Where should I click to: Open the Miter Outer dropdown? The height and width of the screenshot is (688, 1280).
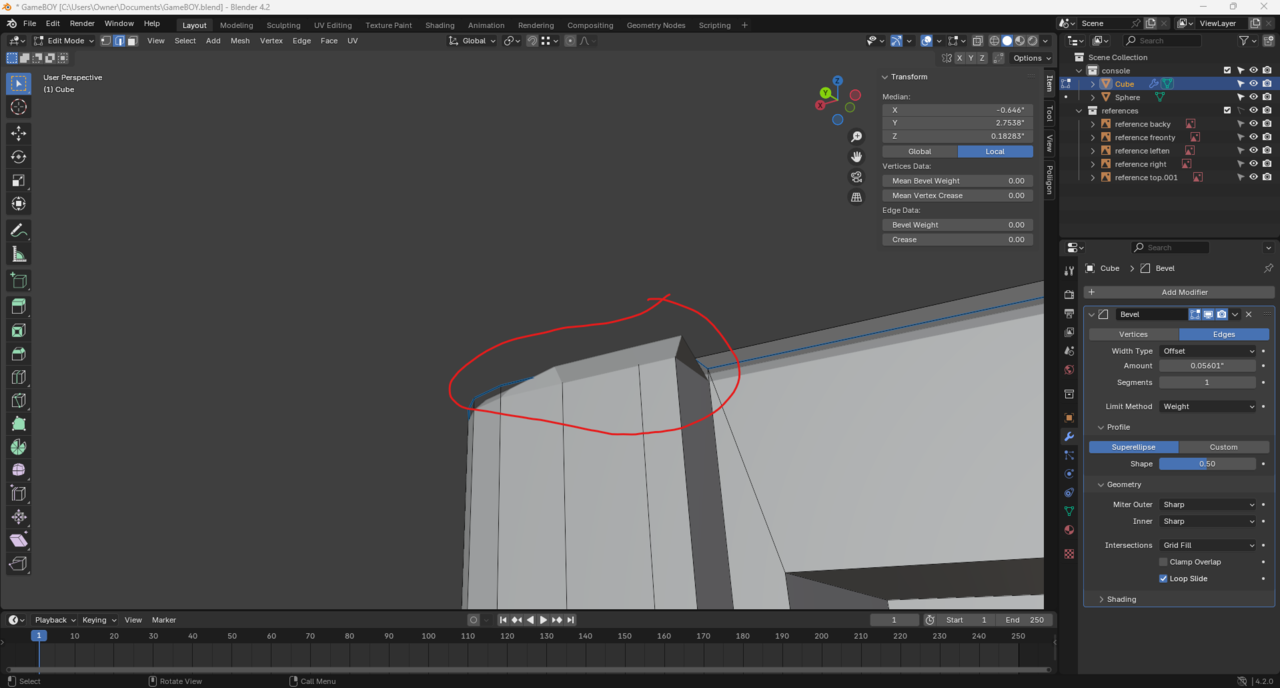1207,505
